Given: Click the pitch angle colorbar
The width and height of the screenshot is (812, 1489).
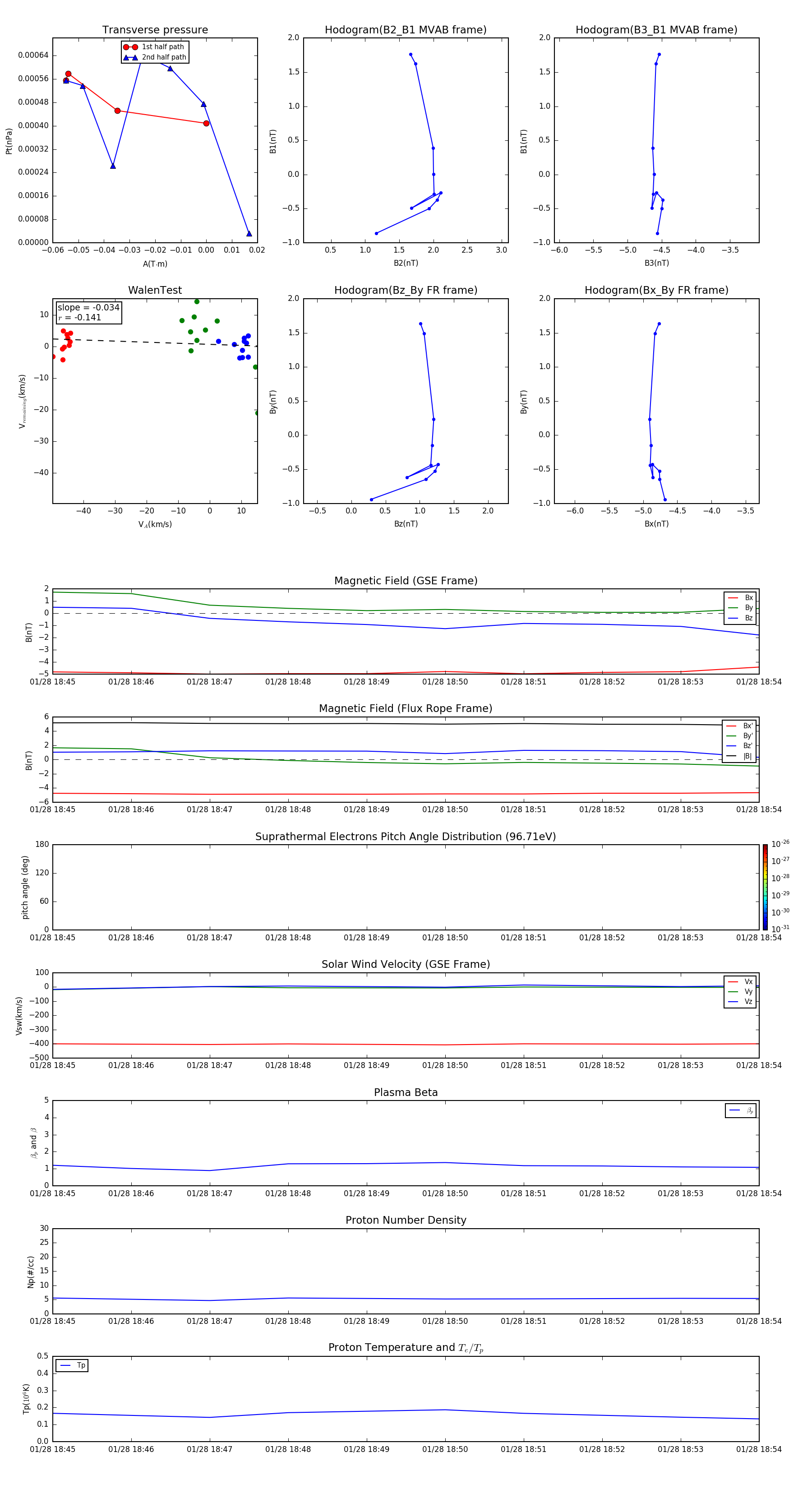Looking at the screenshot, I should [x=765, y=887].
